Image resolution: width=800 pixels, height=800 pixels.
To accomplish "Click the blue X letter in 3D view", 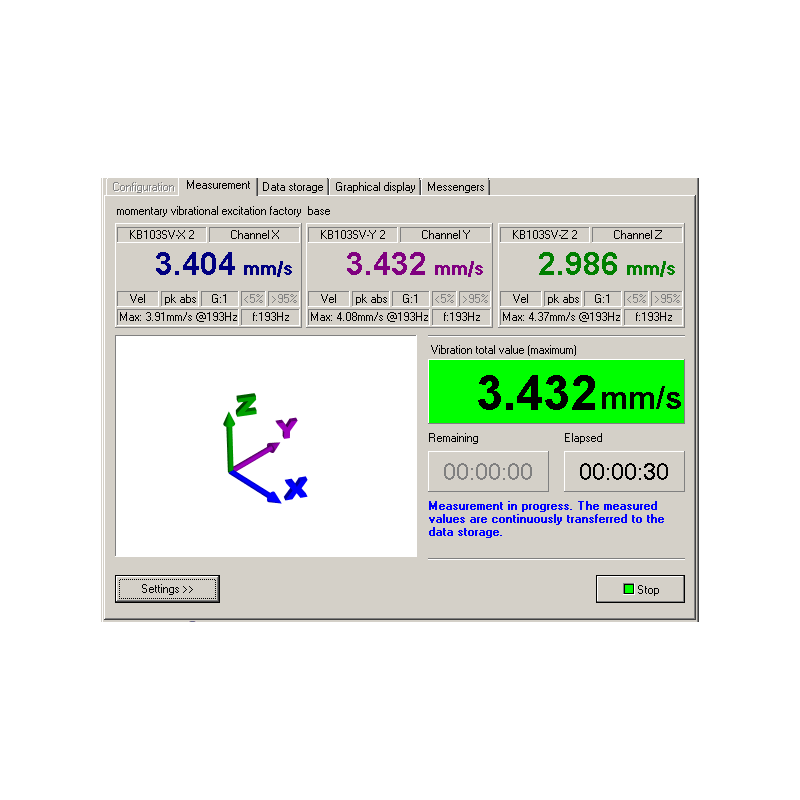I will [x=296, y=488].
